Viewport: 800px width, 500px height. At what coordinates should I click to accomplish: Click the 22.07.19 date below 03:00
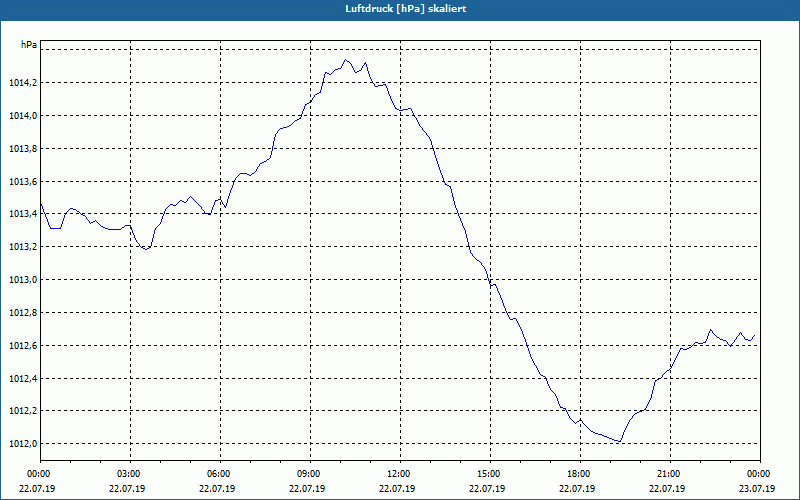click(x=127, y=489)
